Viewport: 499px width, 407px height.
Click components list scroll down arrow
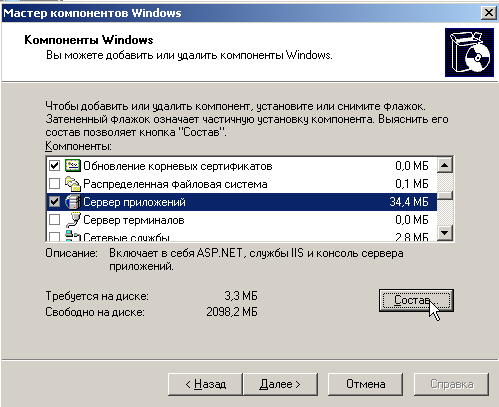(x=445, y=232)
